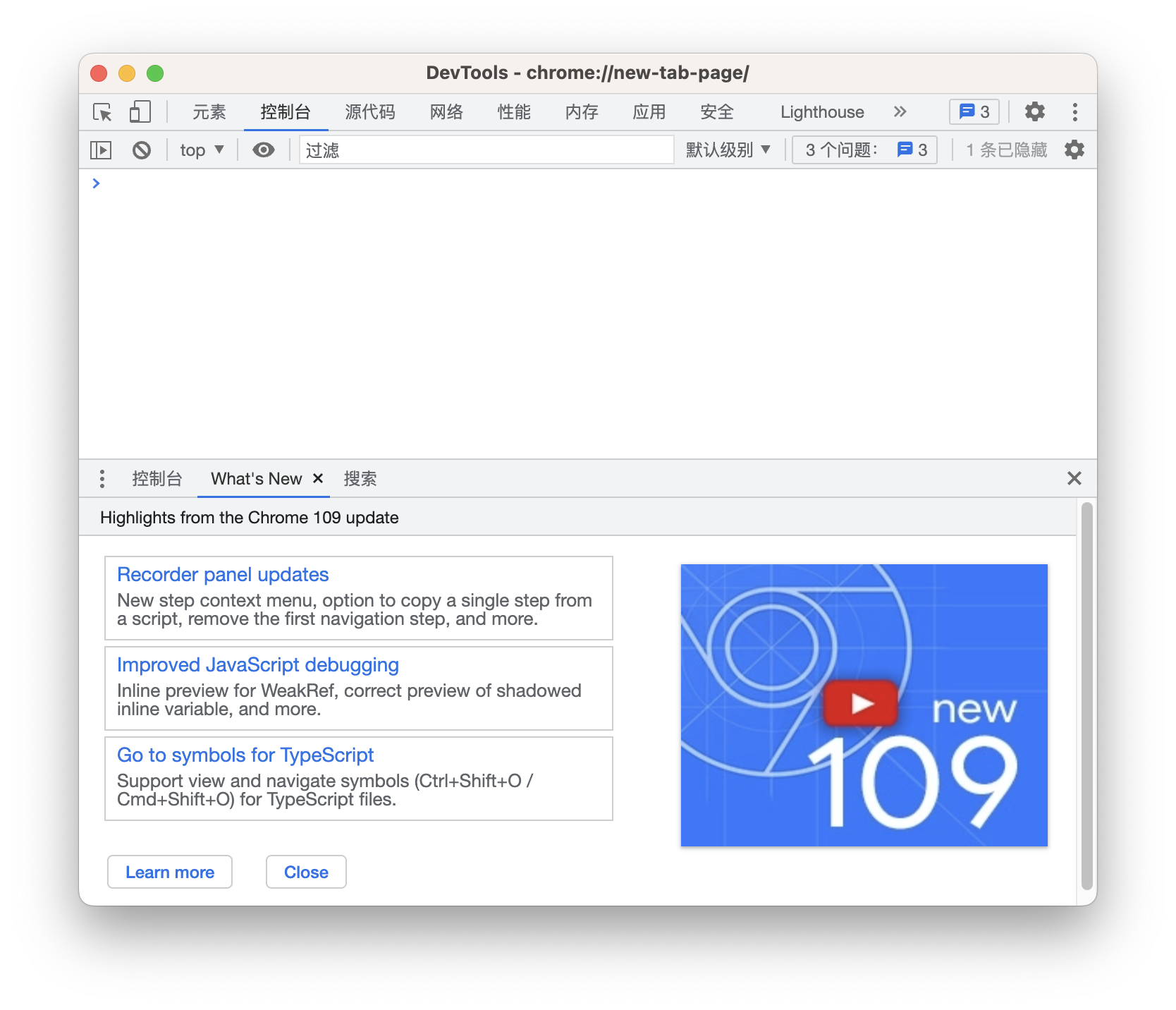Open the 应用 panel tab
The height and width of the screenshot is (1010, 1176).
649,112
